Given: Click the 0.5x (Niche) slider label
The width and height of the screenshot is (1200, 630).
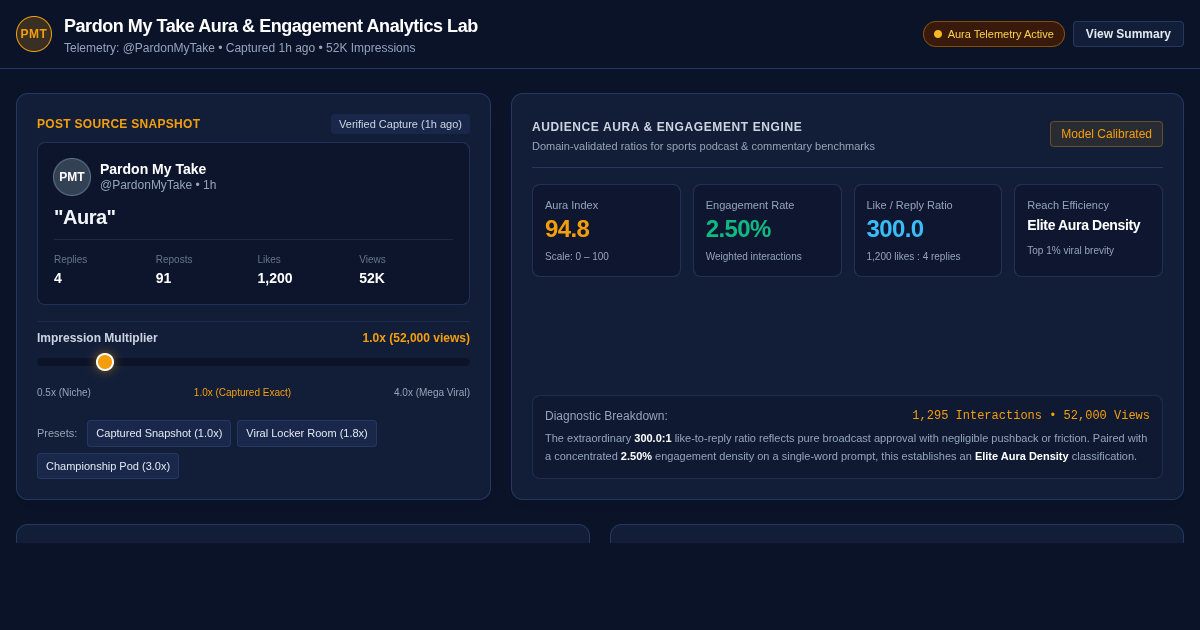Looking at the screenshot, I should (x=64, y=393).
